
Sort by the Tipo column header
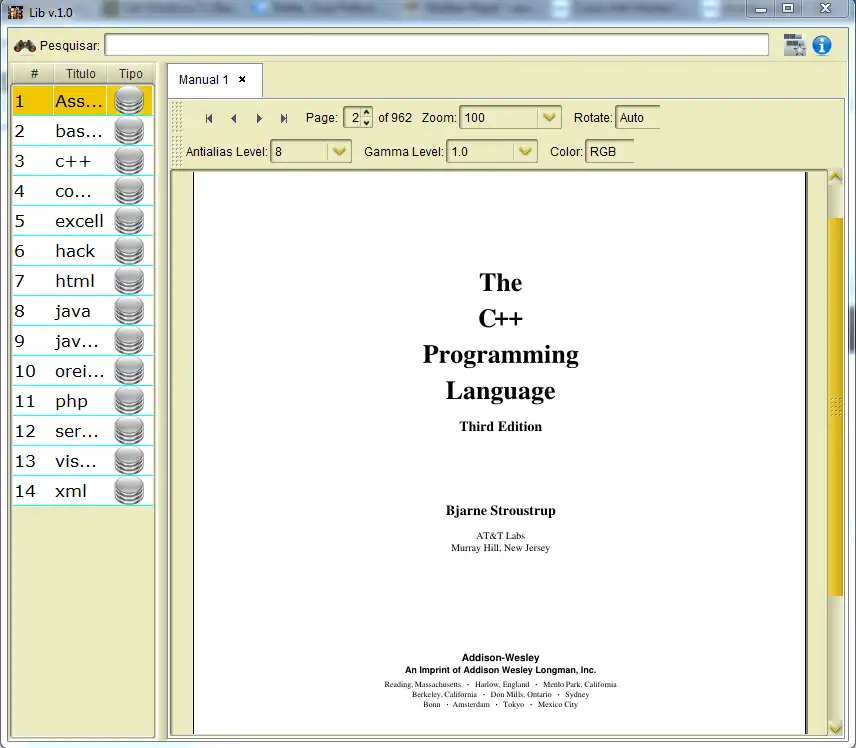click(130, 74)
